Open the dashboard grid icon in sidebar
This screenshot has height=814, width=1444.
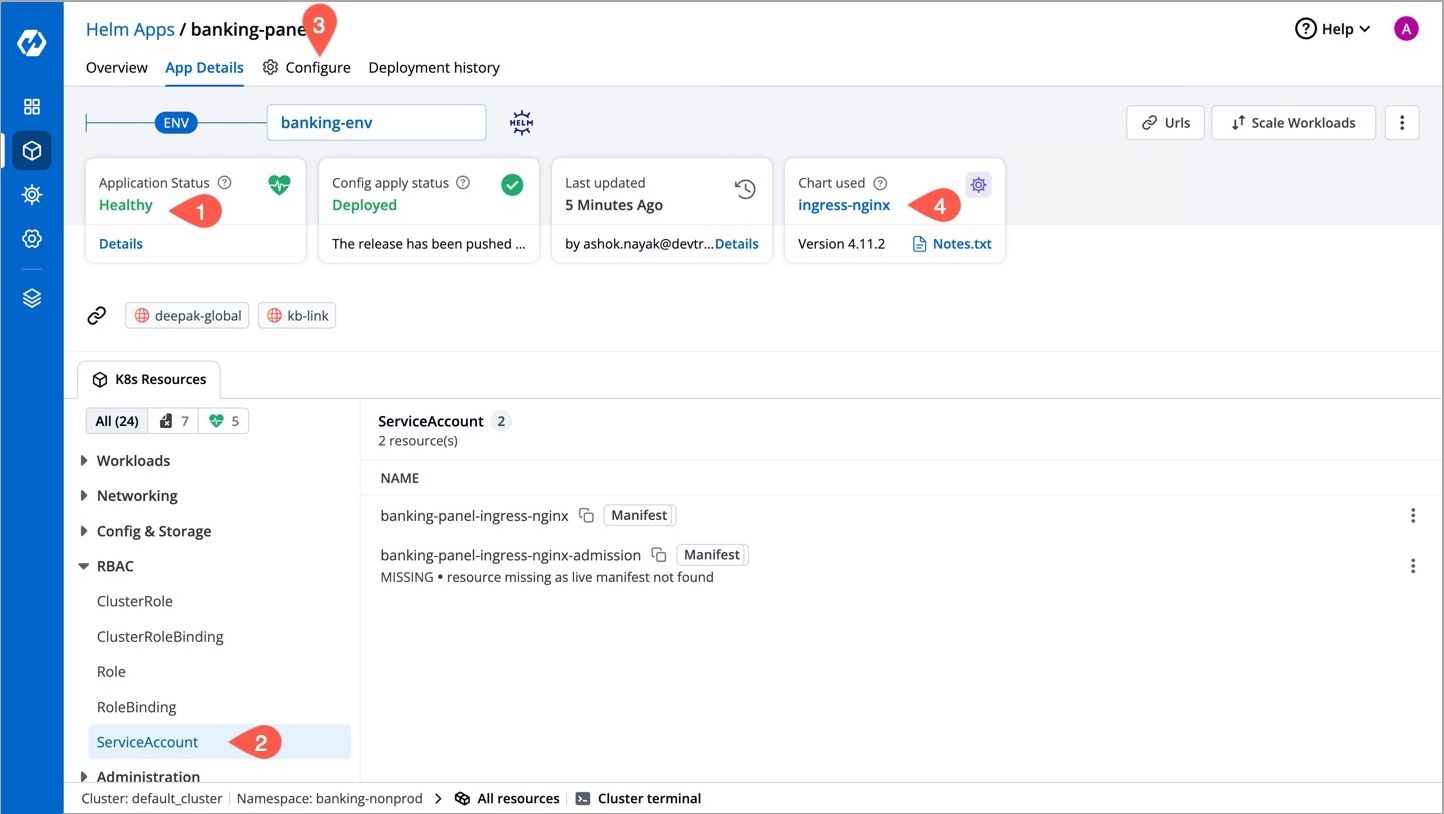[x=32, y=107]
